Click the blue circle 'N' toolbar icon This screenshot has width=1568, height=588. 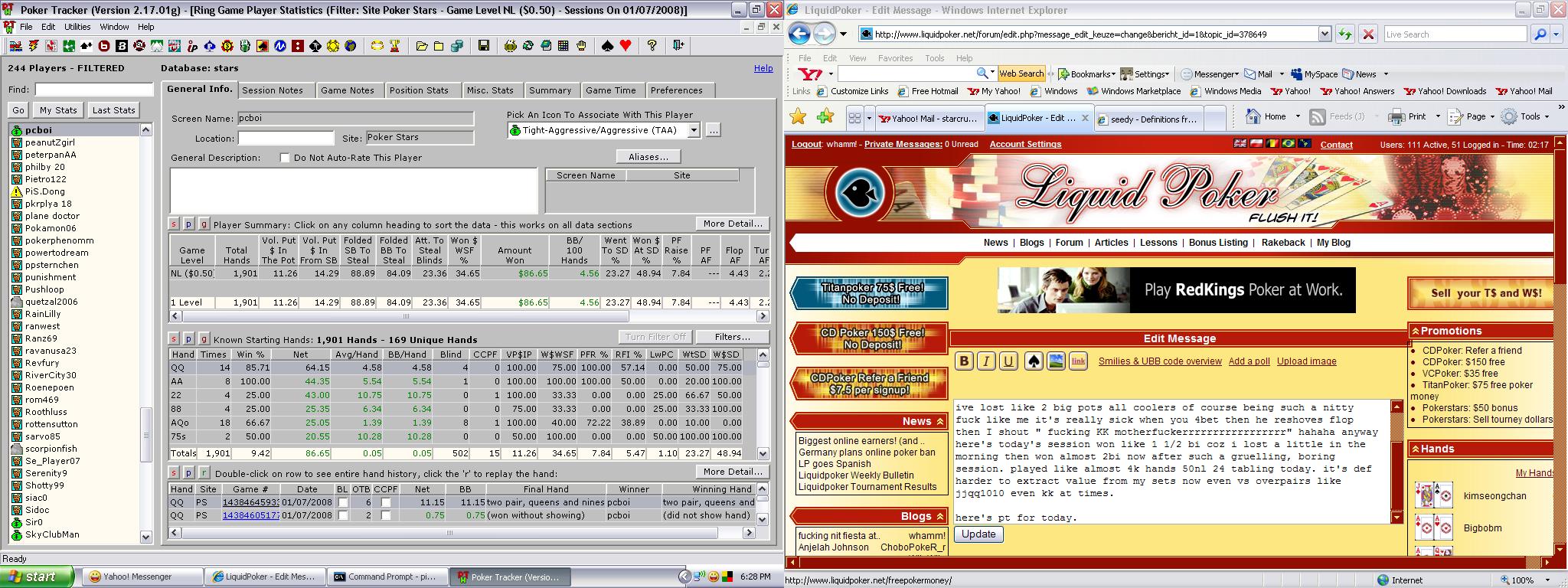pos(280,46)
